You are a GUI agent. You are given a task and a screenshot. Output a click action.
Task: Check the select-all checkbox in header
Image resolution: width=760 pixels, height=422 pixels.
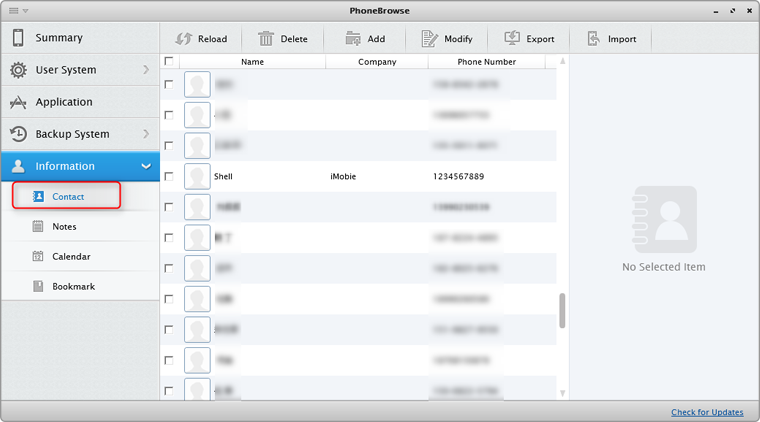(169, 62)
